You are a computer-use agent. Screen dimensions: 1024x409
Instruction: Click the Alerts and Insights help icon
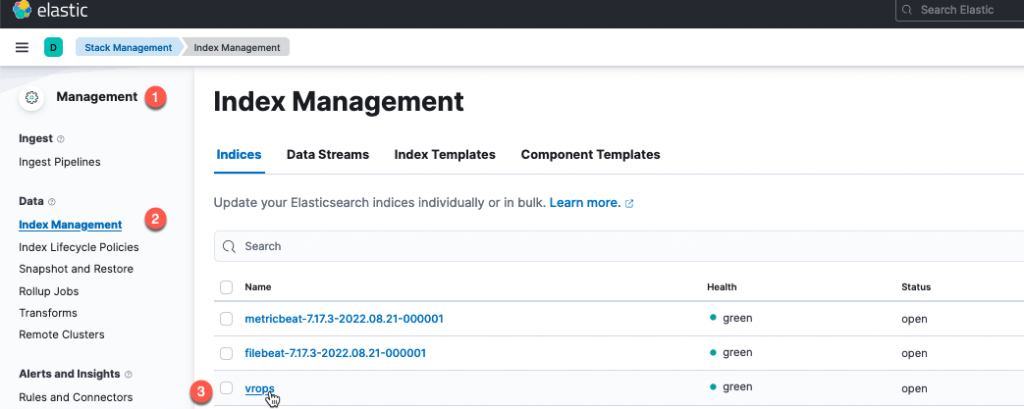[128, 374]
